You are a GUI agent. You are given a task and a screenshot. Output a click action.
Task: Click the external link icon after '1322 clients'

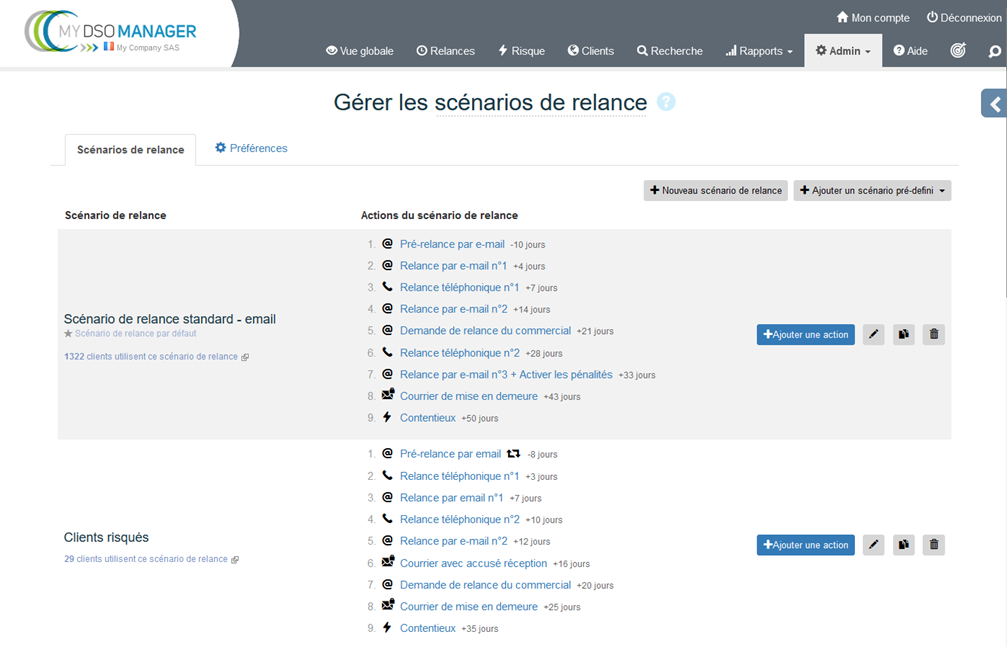coord(246,356)
